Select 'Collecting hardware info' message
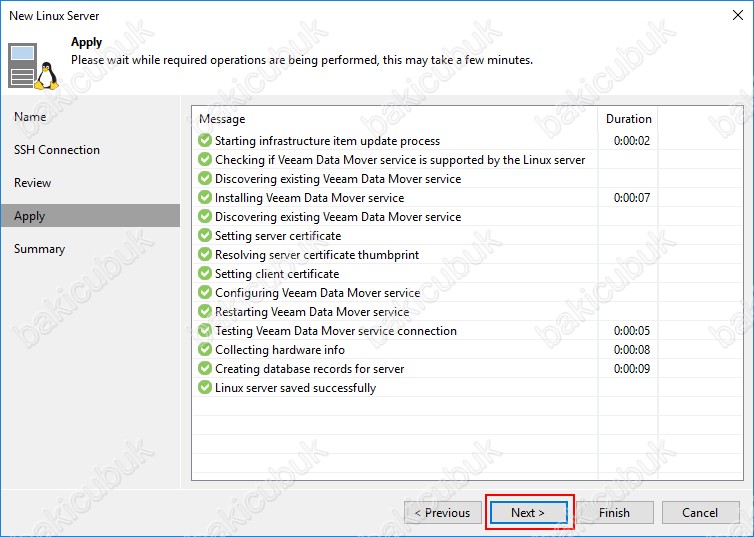Screen dimensions: 754x537 [x=280, y=350]
